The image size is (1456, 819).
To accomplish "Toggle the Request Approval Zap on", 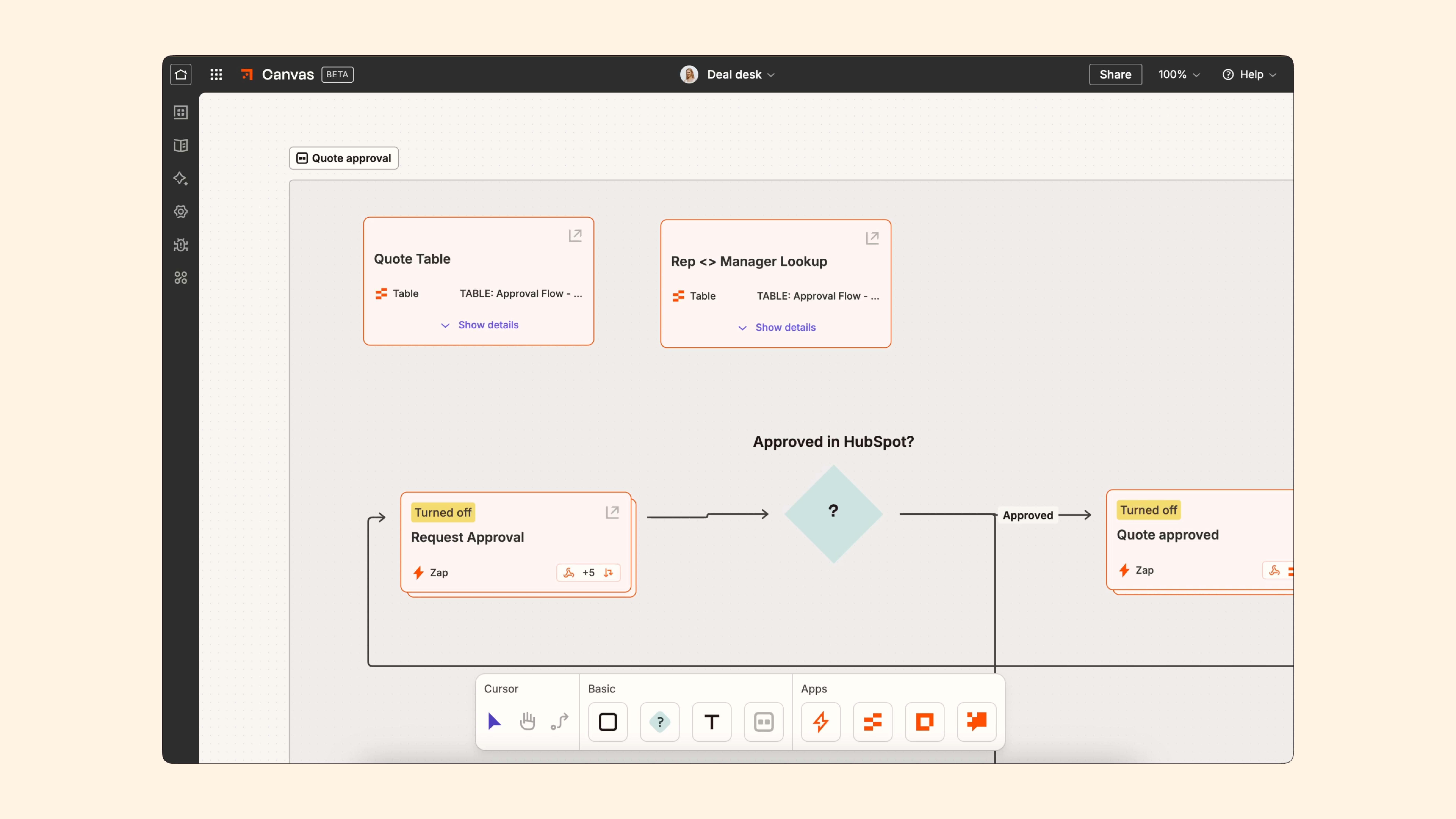I will tap(443, 511).
